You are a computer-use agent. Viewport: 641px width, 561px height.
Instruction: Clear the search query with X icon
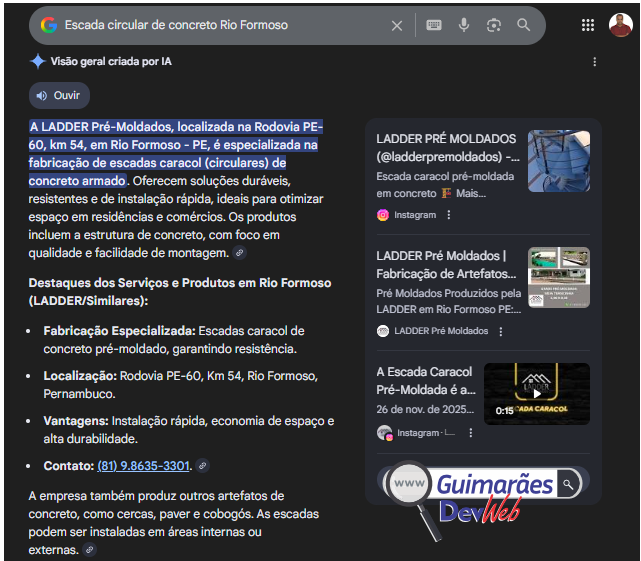pos(397,26)
